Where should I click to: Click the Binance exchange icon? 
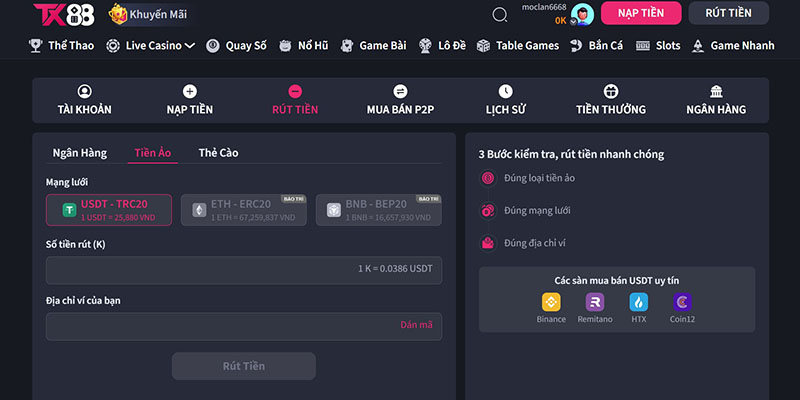[x=551, y=303]
